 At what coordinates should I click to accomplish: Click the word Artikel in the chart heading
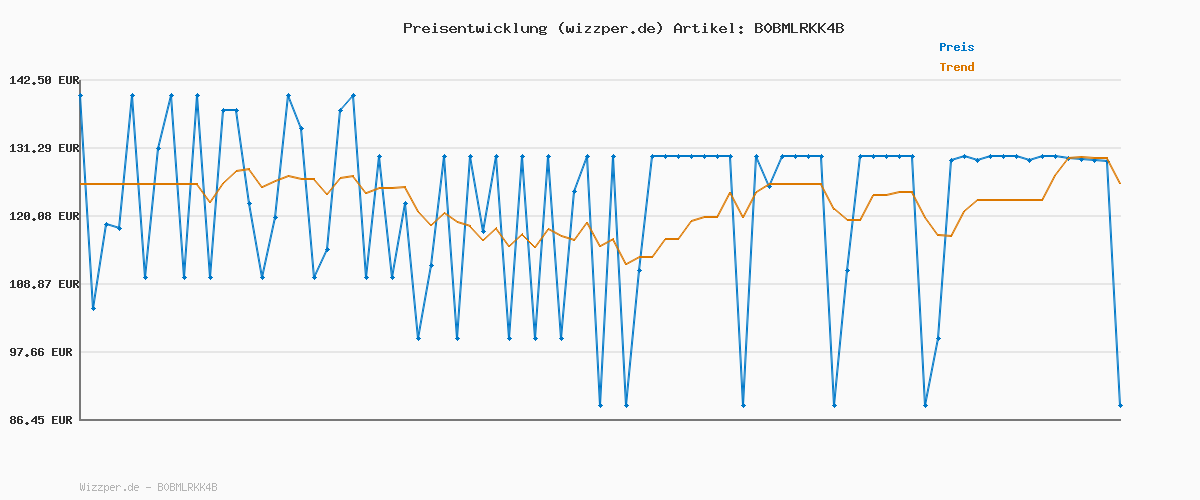(706, 28)
